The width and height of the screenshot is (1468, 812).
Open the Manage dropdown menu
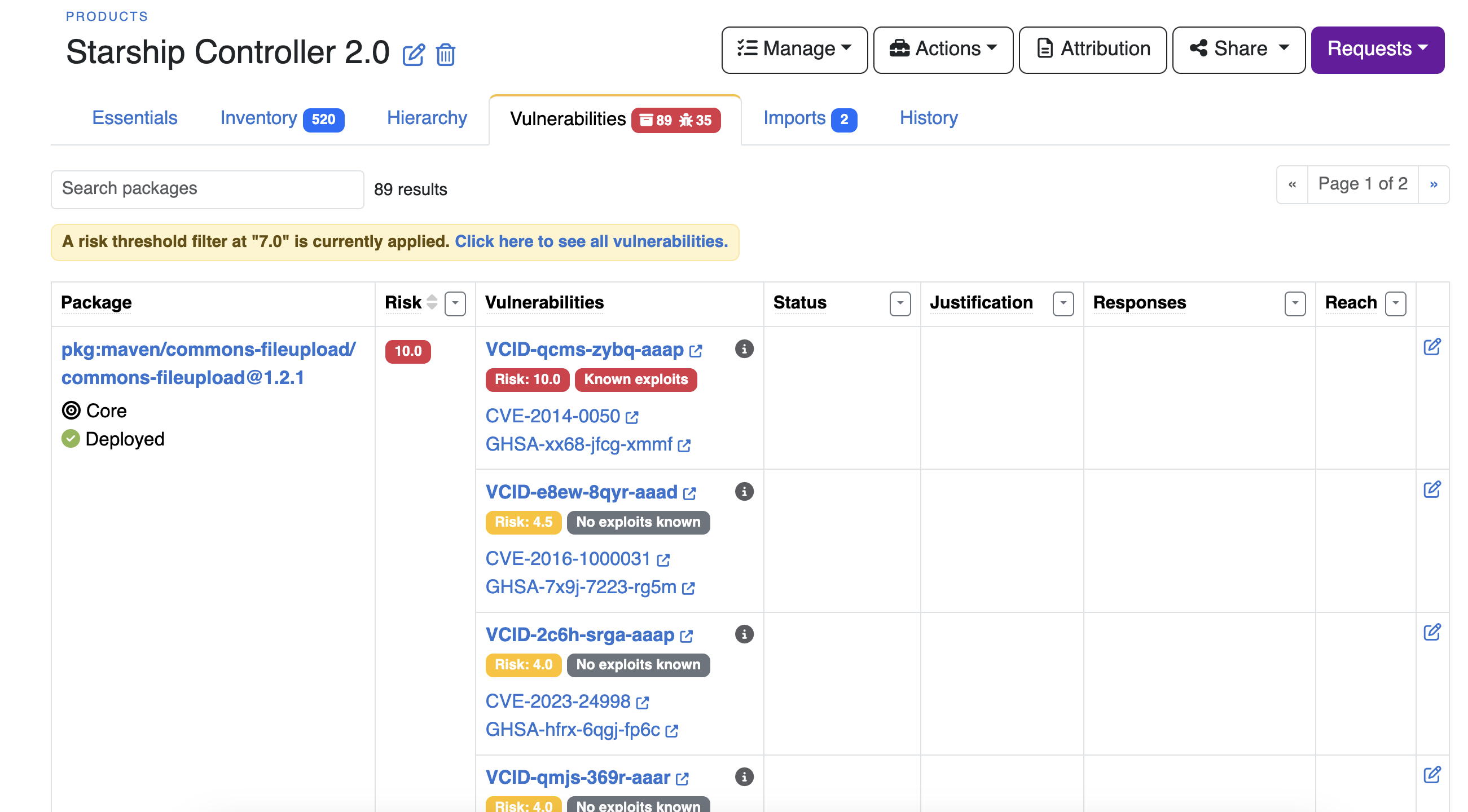pyautogui.click(x=794, y=50)
